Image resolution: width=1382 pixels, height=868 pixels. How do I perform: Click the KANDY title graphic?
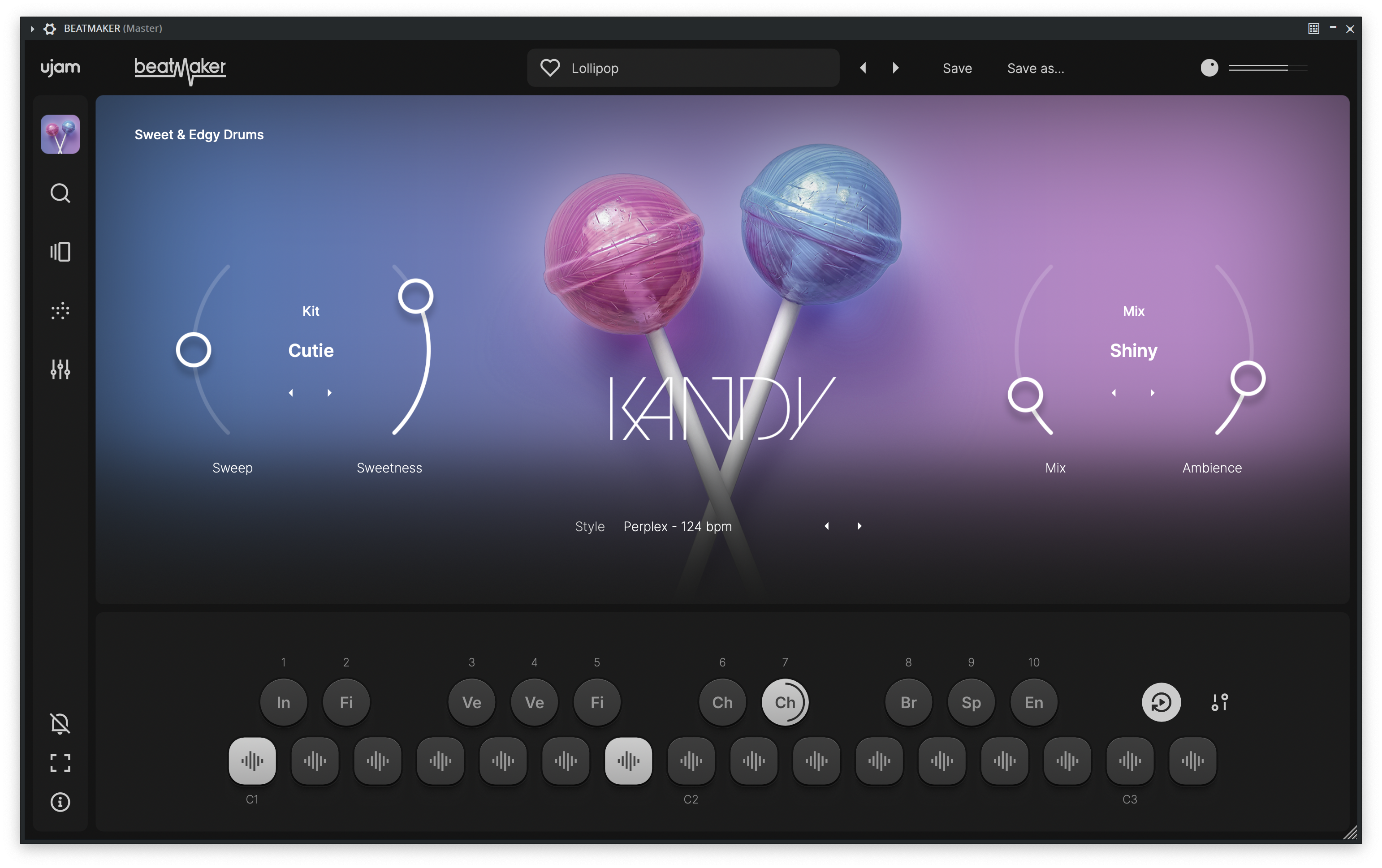[722, 408]
